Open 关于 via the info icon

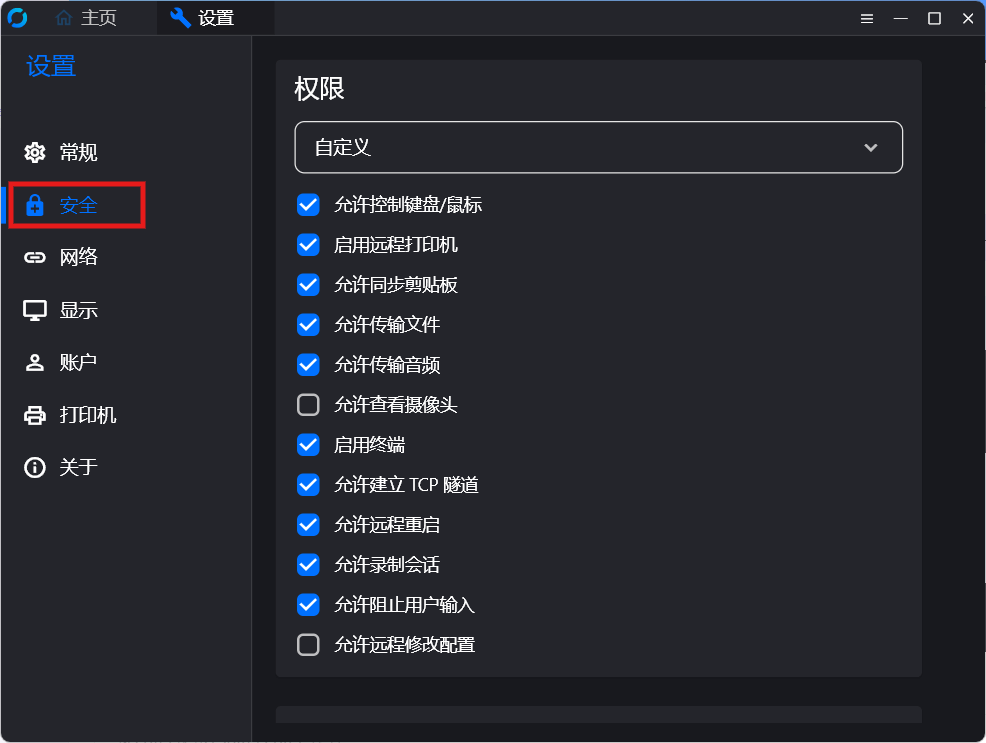tap(34, 467)
